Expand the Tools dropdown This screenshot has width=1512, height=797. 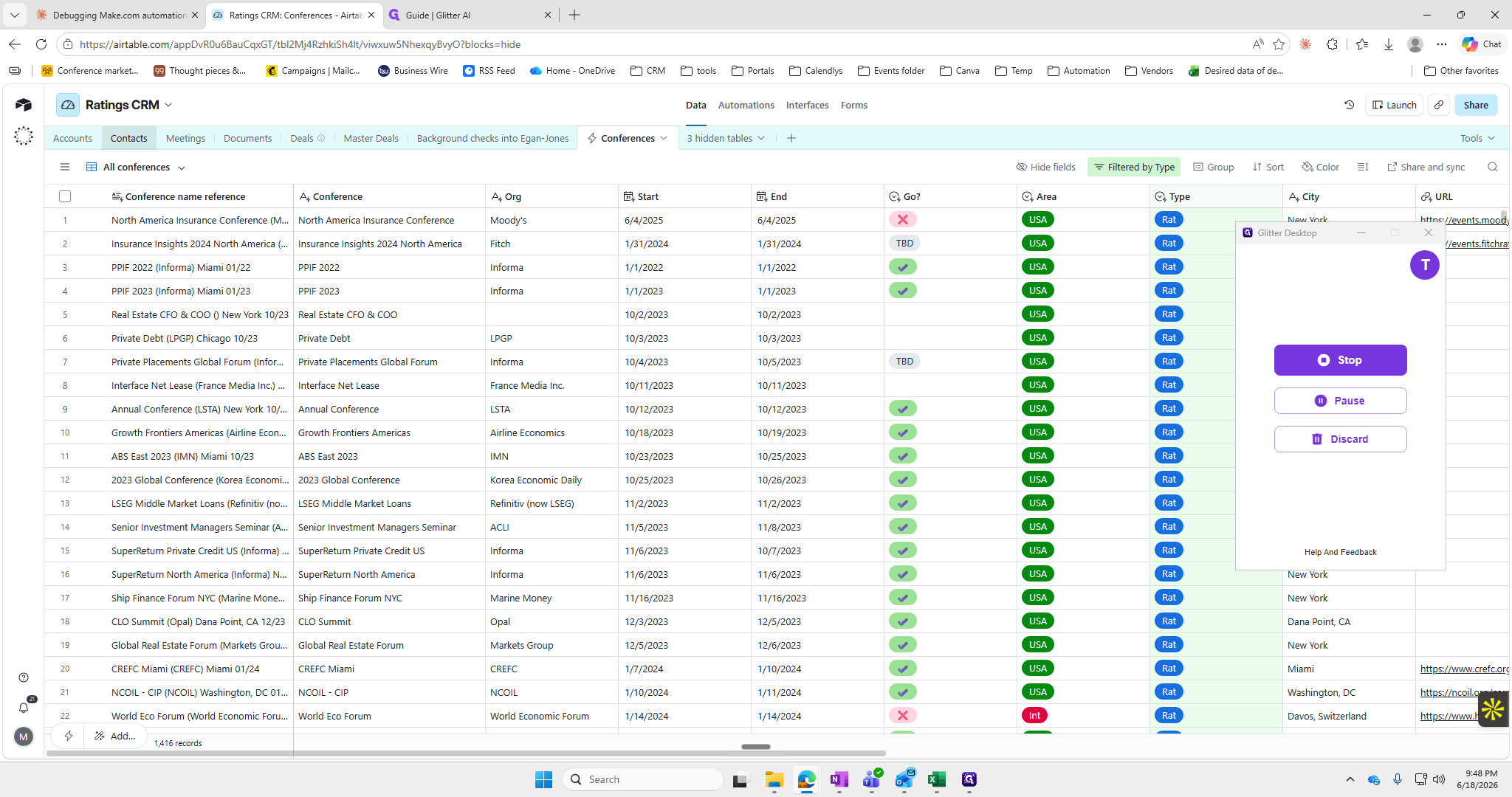[1477, 138]
